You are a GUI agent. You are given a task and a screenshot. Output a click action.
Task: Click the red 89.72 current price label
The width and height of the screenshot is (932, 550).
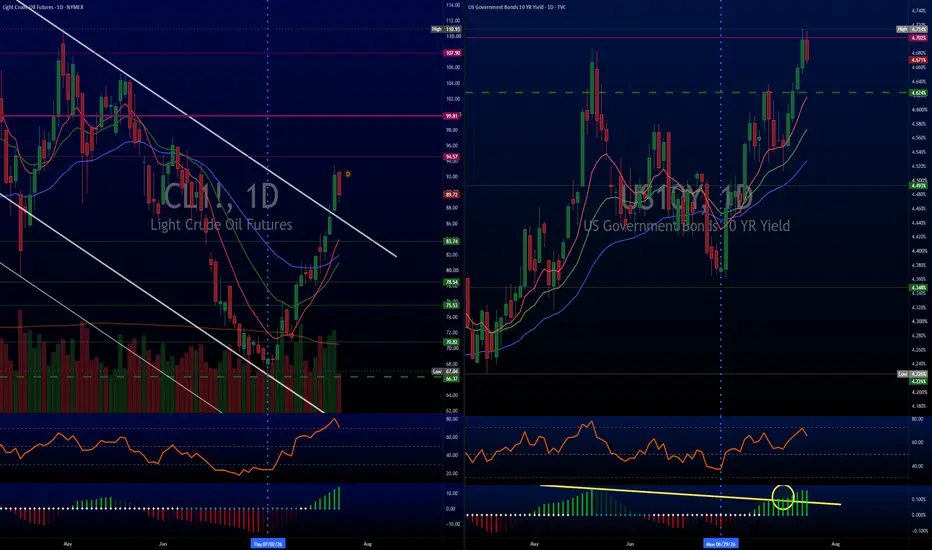coord(452,194)
